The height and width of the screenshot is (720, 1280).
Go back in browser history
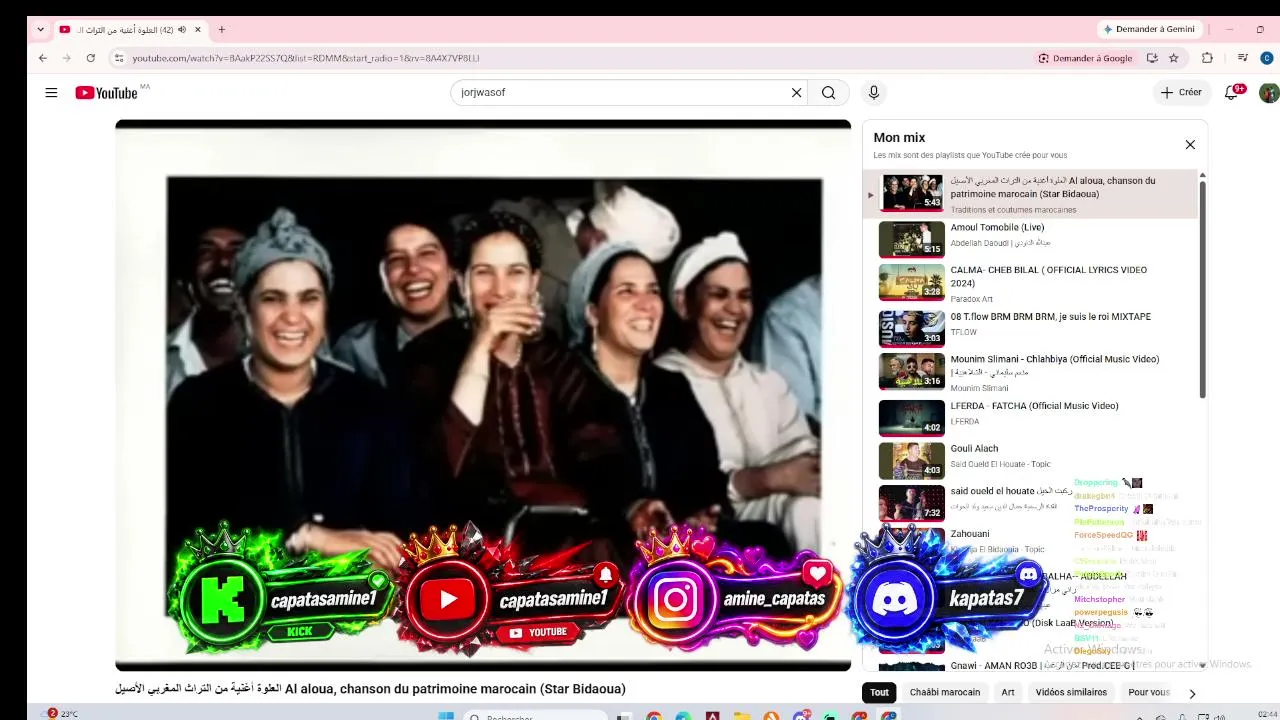click(43, 58)
